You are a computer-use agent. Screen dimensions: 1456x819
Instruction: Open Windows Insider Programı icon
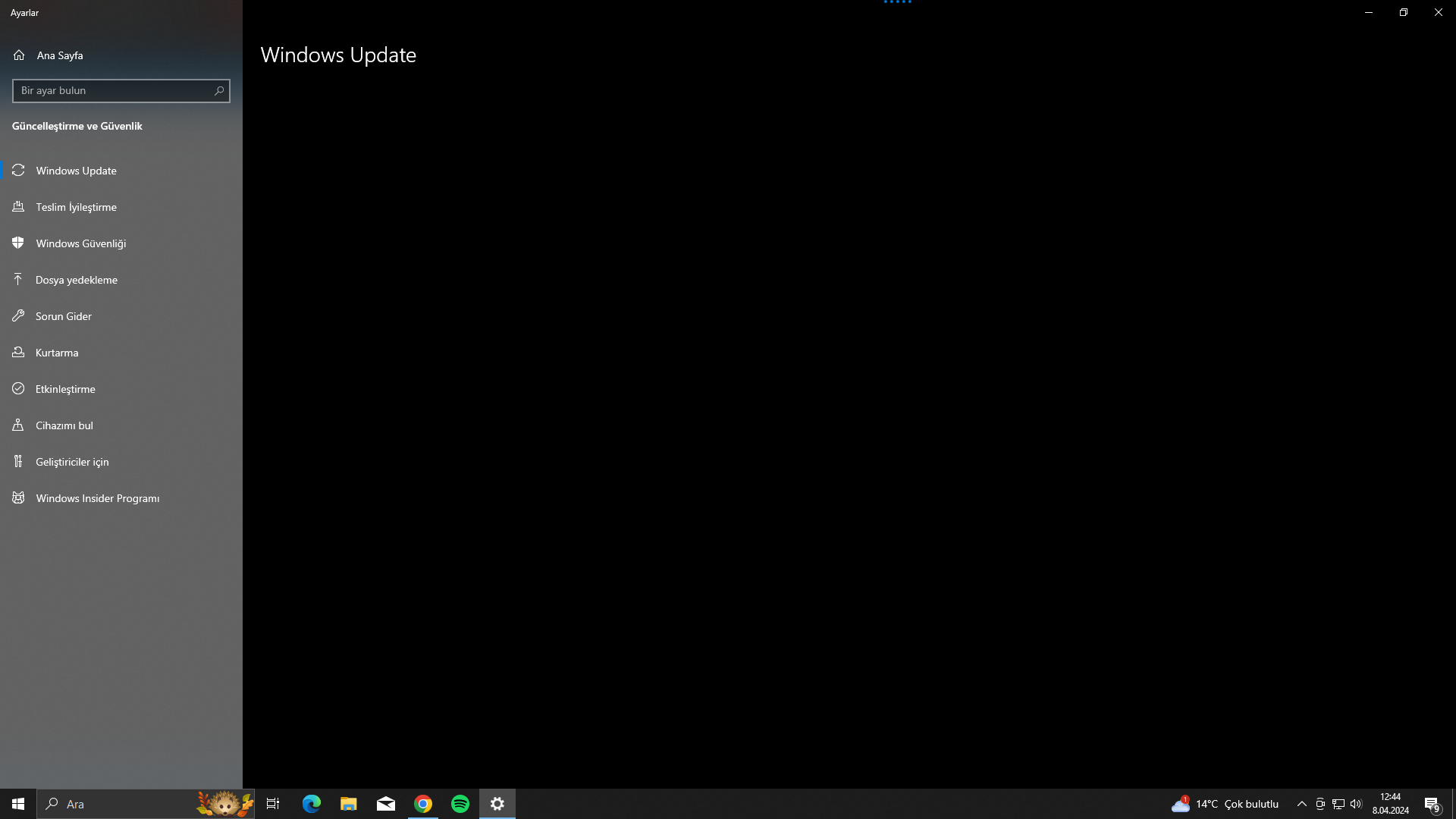pyautogui.click(x=18, y=498)
